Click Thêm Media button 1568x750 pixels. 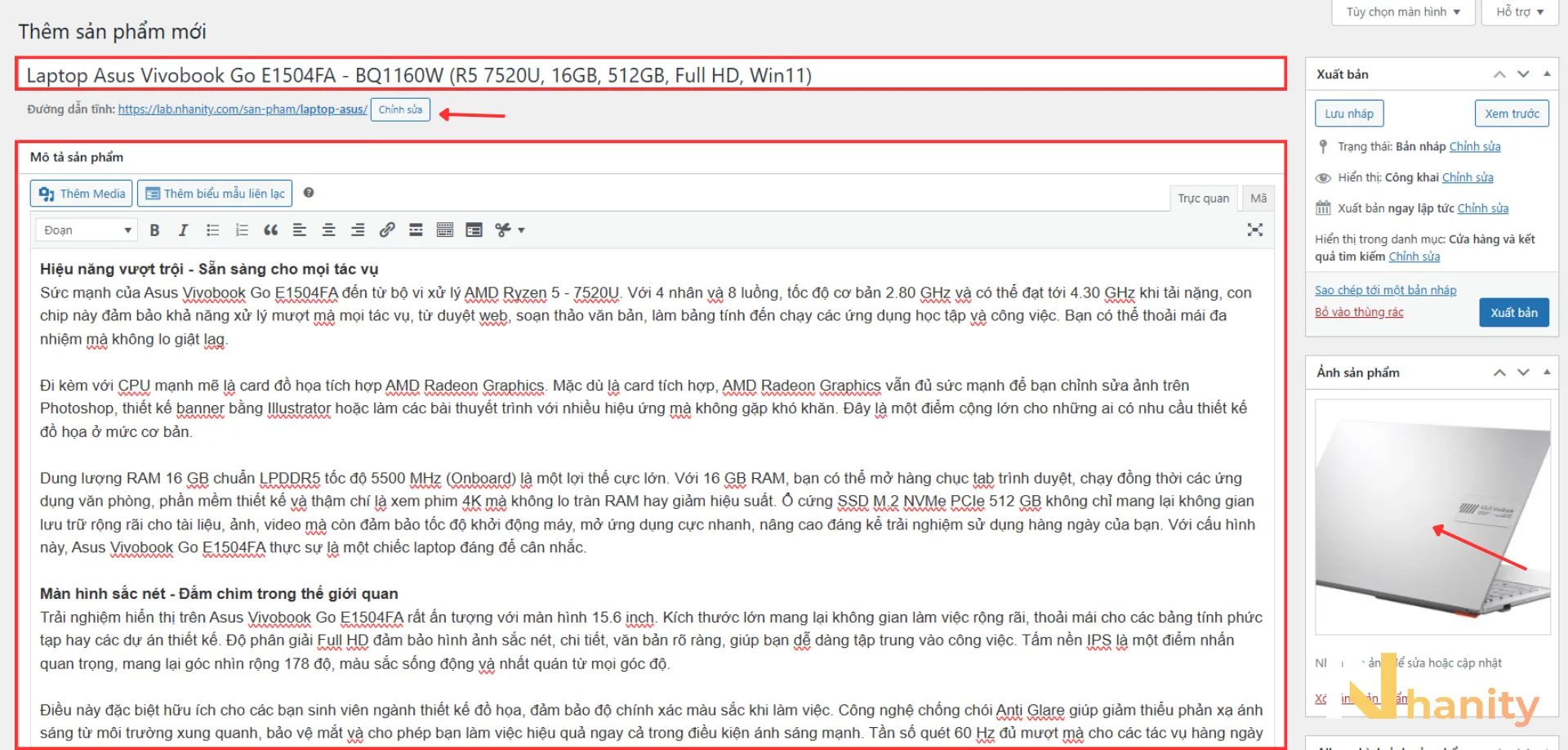click(82, 194)
